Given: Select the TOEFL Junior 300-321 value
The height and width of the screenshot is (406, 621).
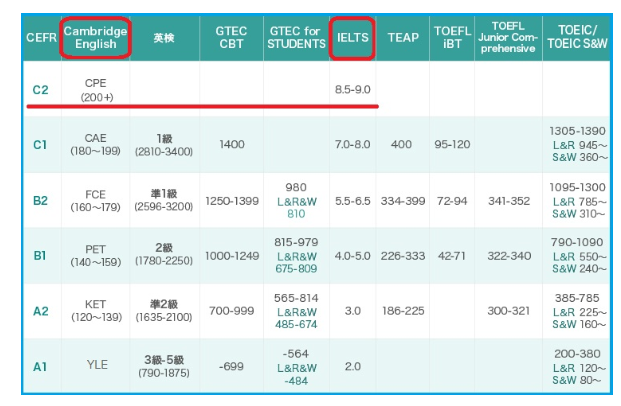Looking at the screenshot, I should point(509,311).
